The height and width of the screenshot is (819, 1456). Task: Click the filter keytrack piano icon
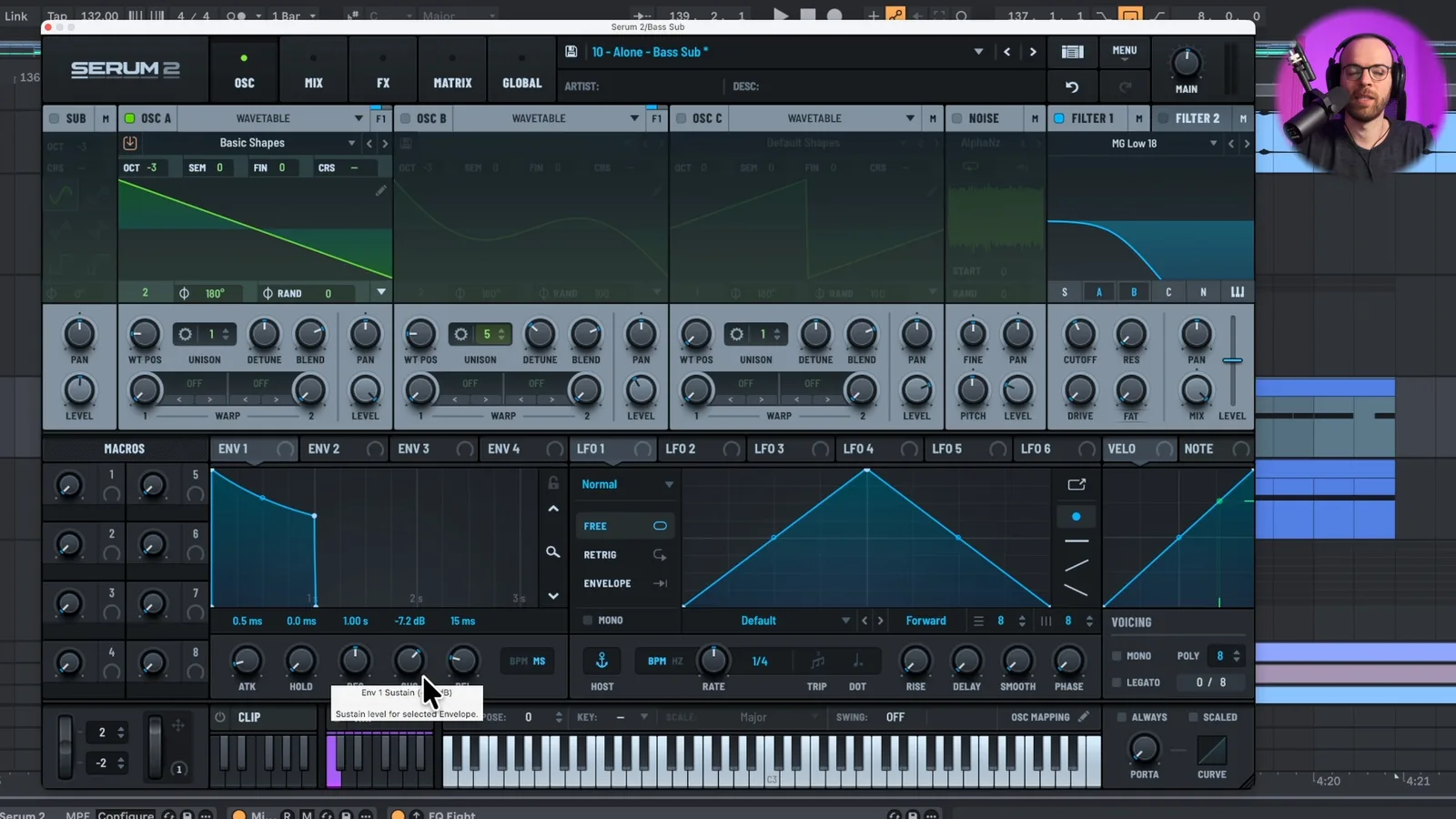pos(1238,292)
